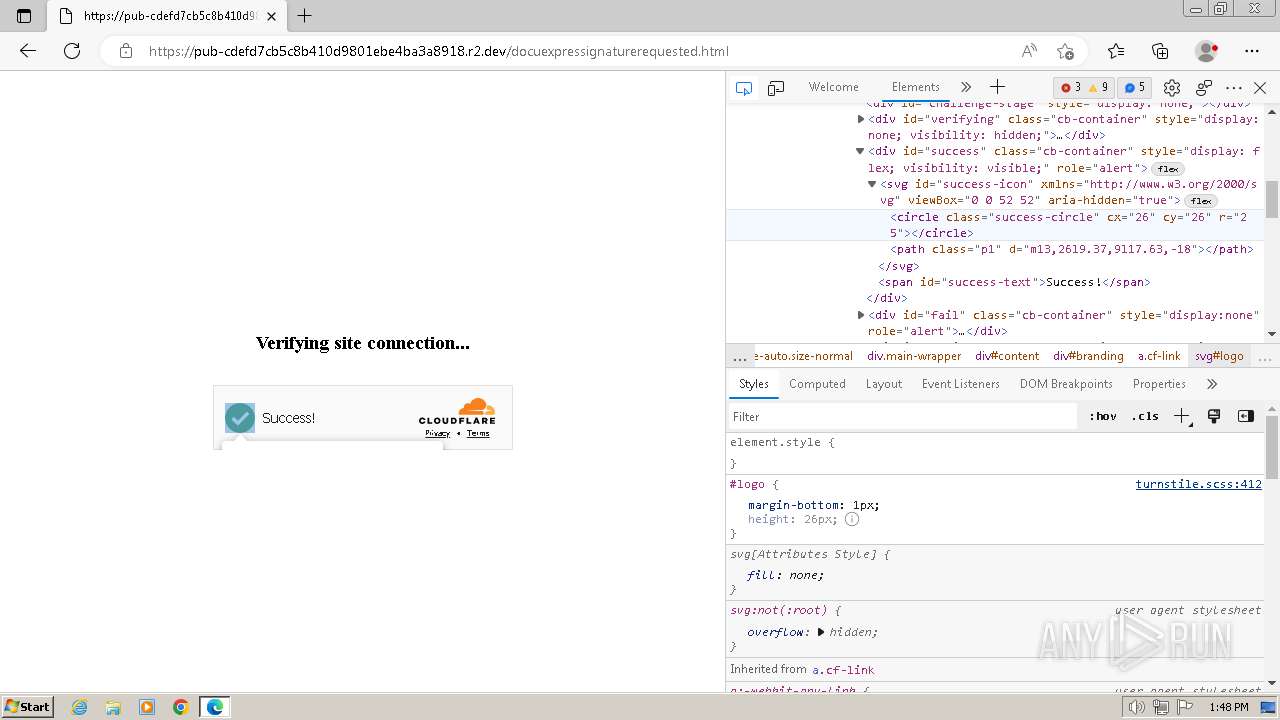Viewport: 1280px width, 720px height.
Task: Select the span success-text row
Action: [x=996, y=282]
